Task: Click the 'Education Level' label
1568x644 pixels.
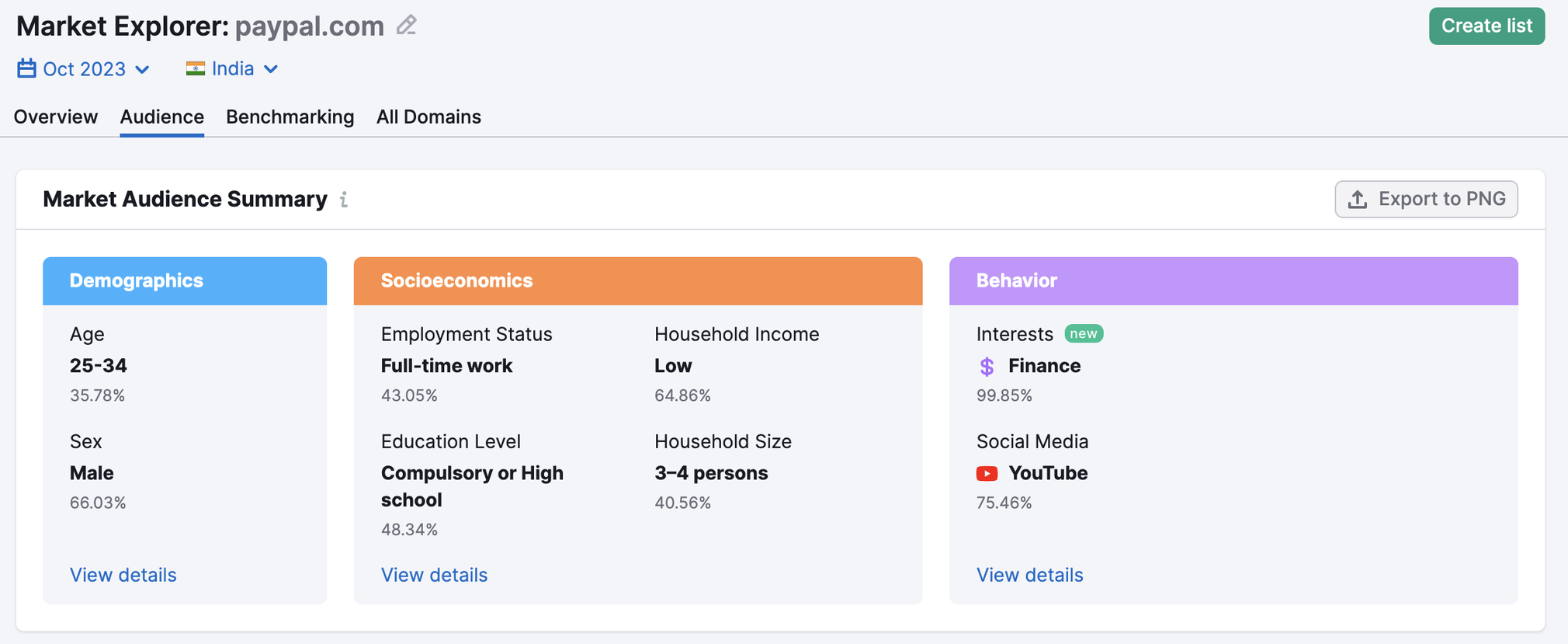Action: point(451,441)
